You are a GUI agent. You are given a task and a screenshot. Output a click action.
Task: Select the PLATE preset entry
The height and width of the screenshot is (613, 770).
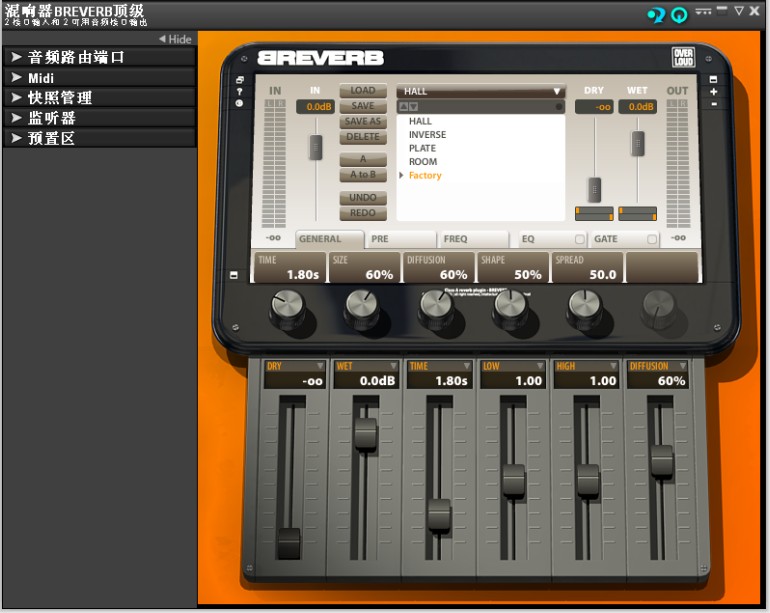click(x=422, y=148)
